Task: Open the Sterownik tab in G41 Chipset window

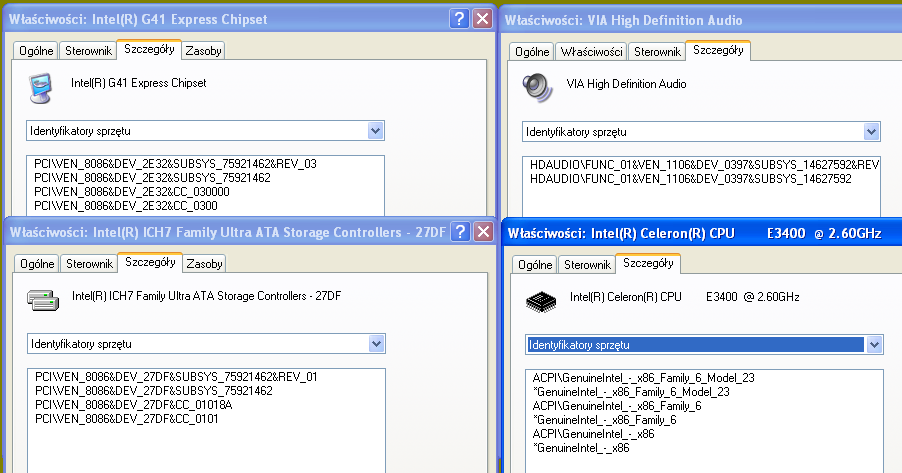Action: click(x=88, y=51)
